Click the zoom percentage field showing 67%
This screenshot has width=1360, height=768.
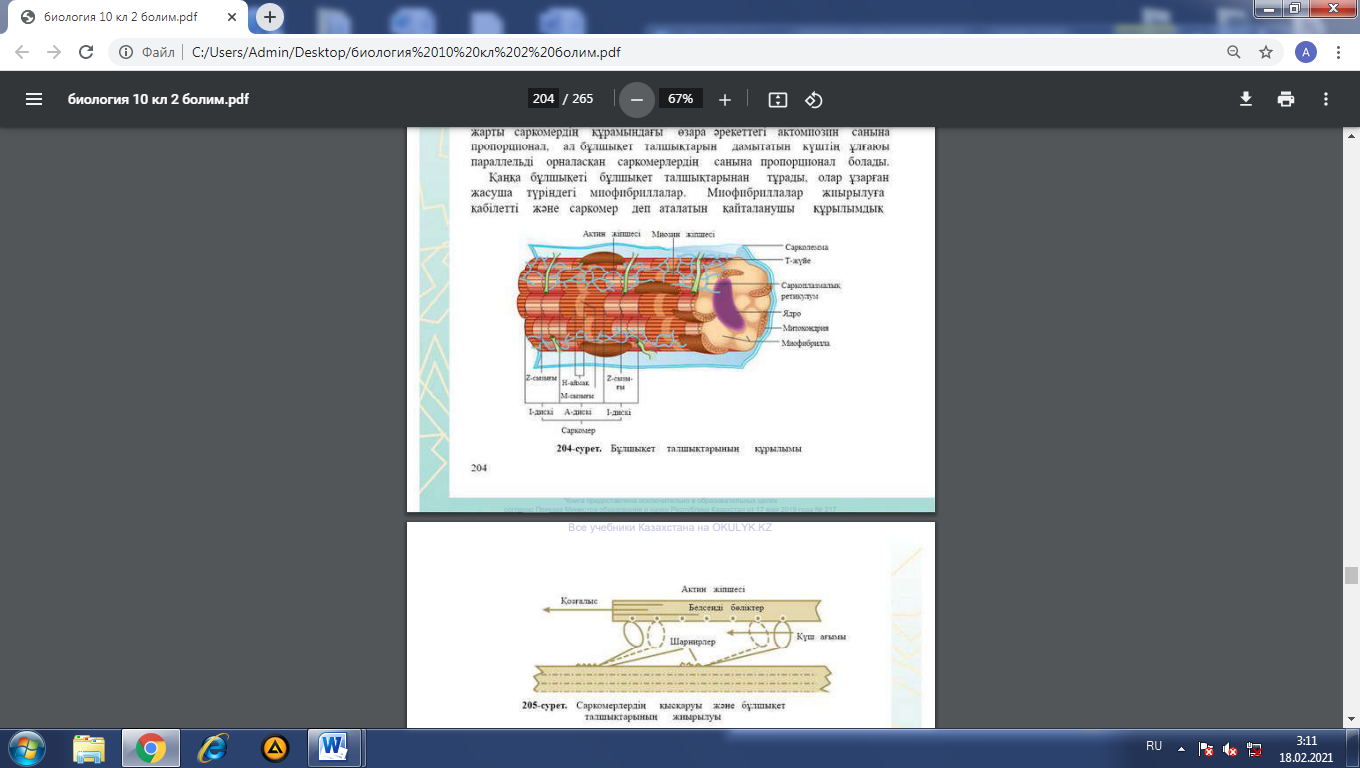pyautogui.click(x=681, y=99)
